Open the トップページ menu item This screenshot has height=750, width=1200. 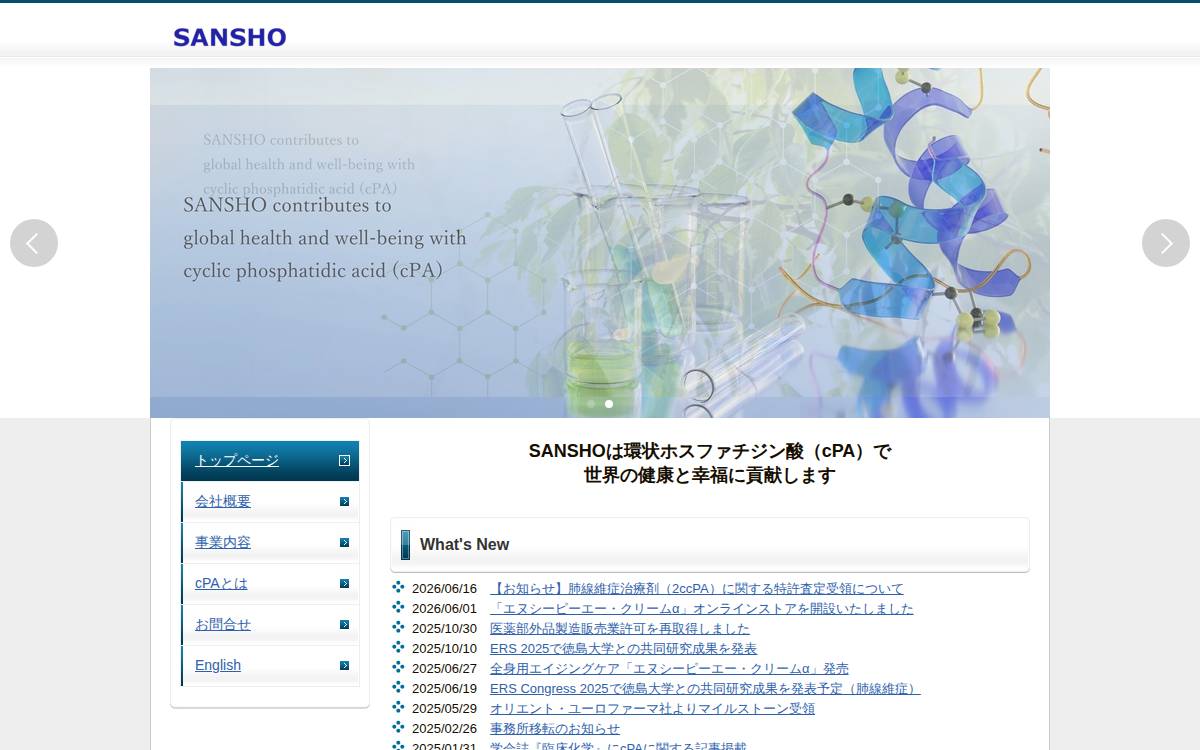coord(270,461)
